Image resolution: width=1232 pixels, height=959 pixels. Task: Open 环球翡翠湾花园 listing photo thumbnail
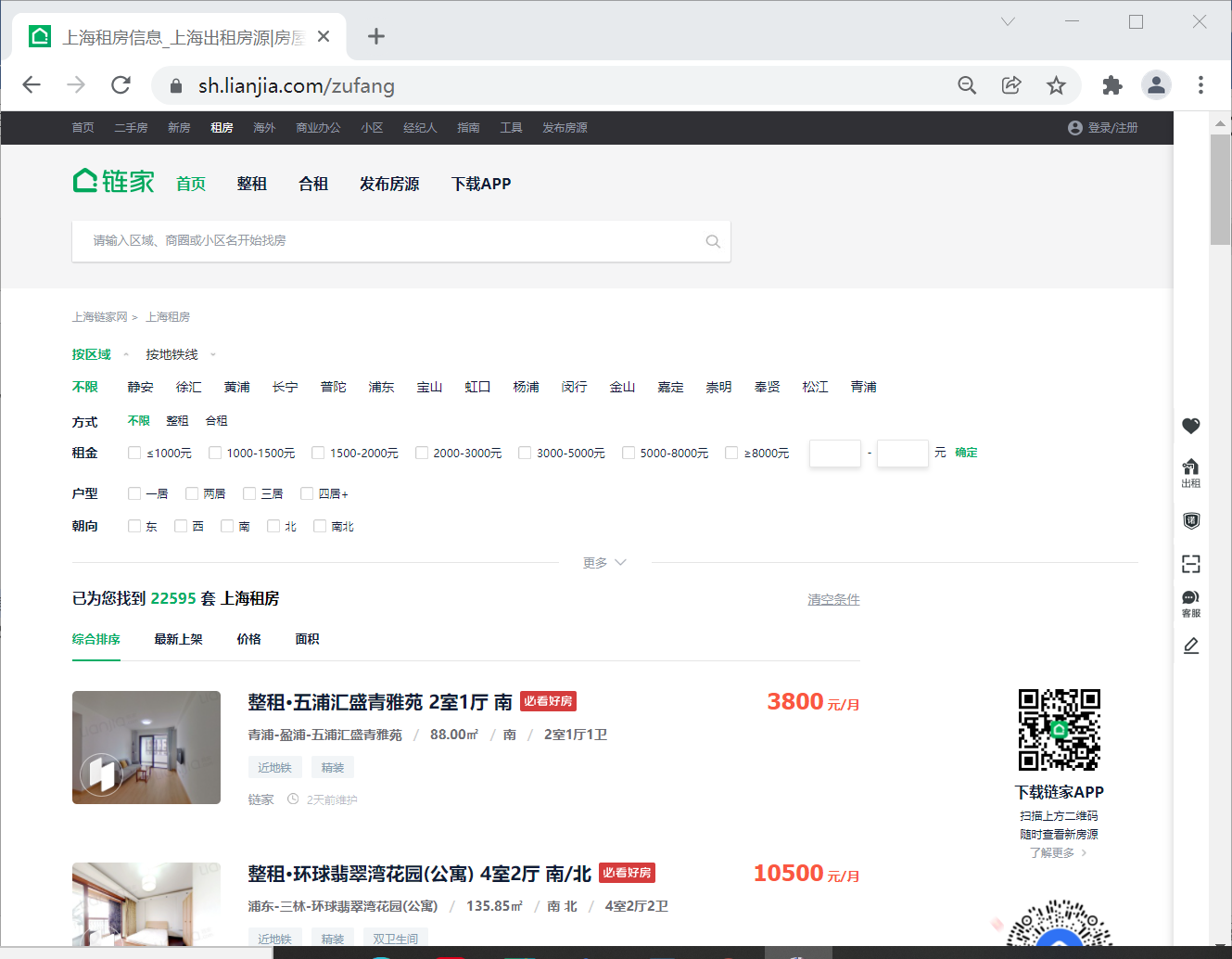click(146, 904)
